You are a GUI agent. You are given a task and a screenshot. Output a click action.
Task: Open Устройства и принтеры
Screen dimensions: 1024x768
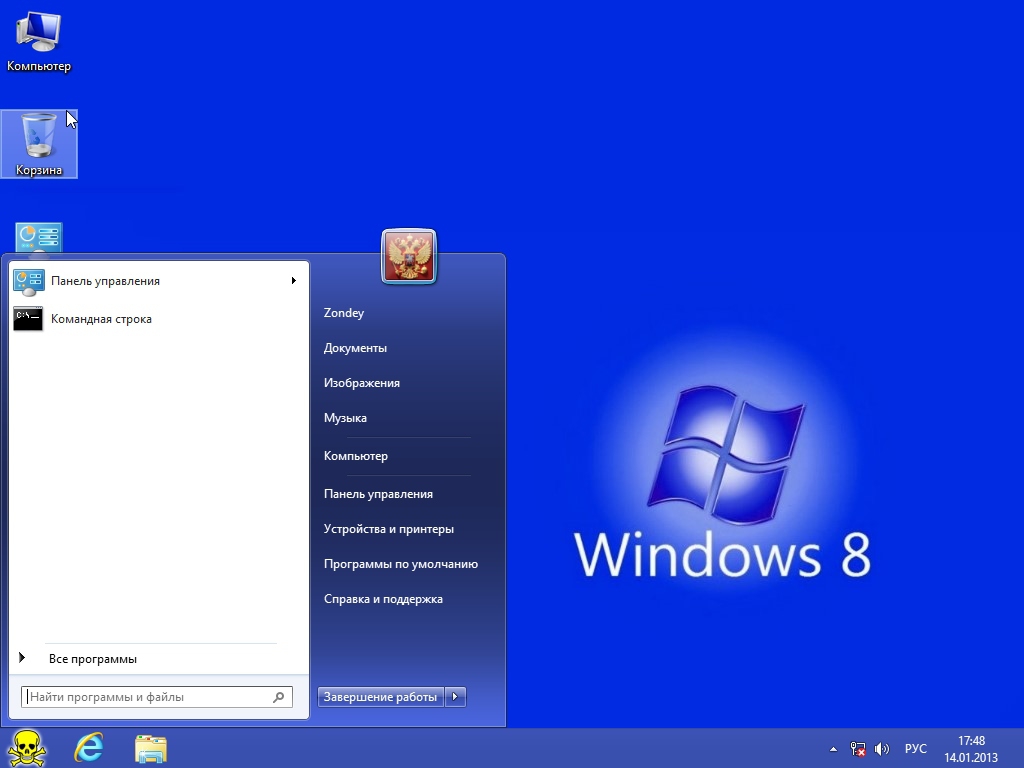388,529
